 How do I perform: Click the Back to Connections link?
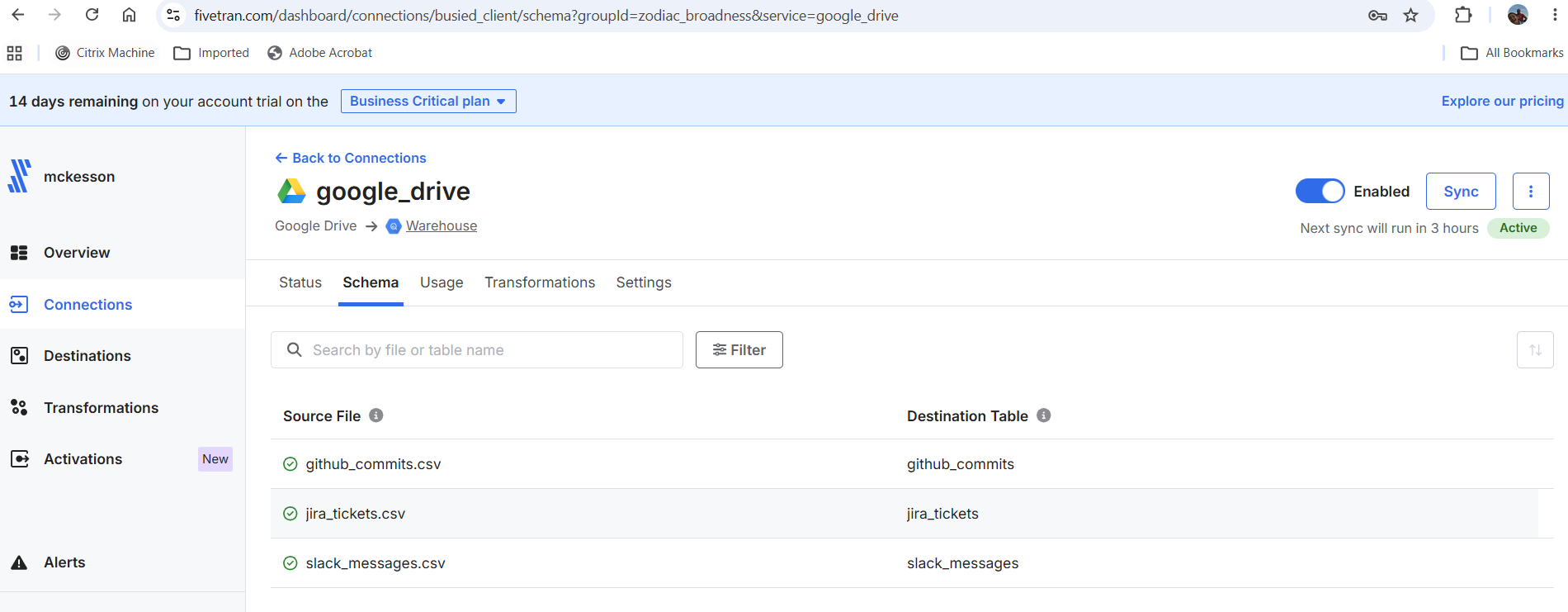[x=351, y=158]
